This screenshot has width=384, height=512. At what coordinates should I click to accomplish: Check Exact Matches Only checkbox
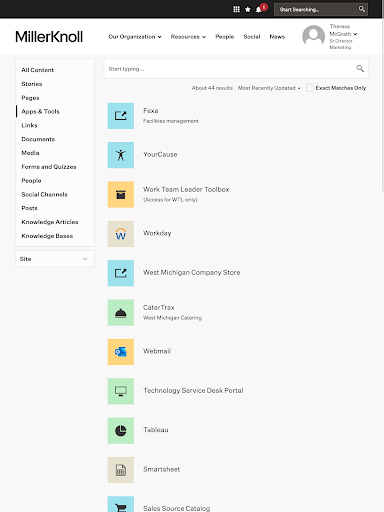pyautogui.click(x=310, y=88)
